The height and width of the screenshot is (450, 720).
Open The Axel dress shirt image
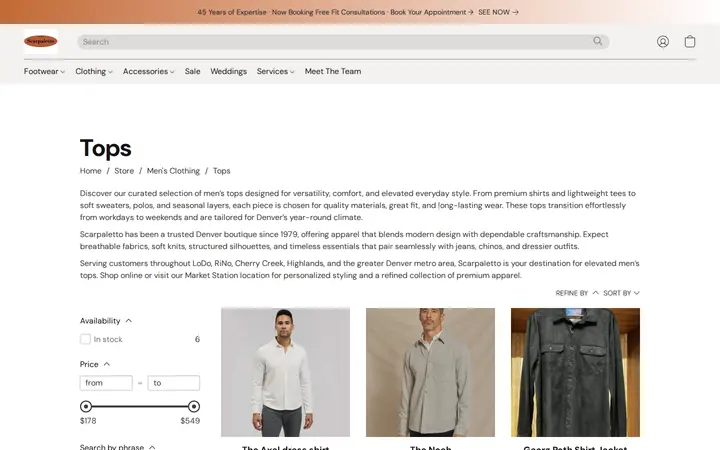click(285, 372)
